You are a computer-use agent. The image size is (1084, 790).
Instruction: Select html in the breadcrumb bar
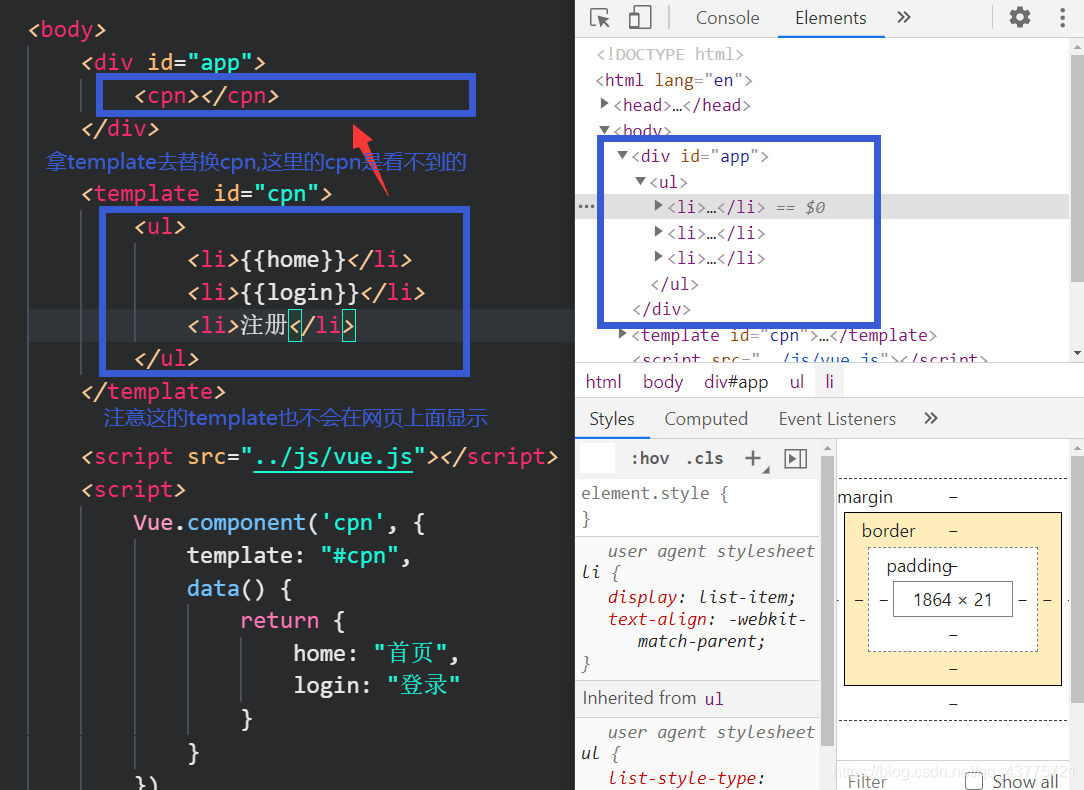(604, 382)
